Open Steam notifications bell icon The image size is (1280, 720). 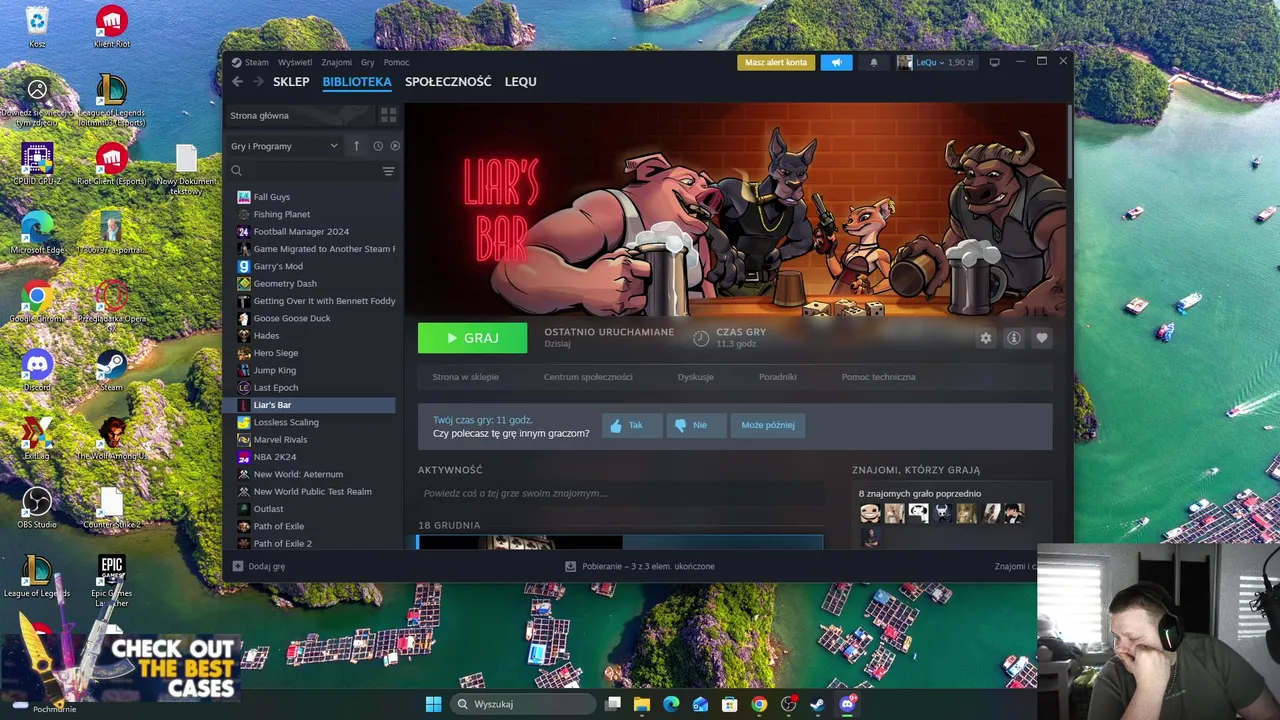tap(873, 62)
